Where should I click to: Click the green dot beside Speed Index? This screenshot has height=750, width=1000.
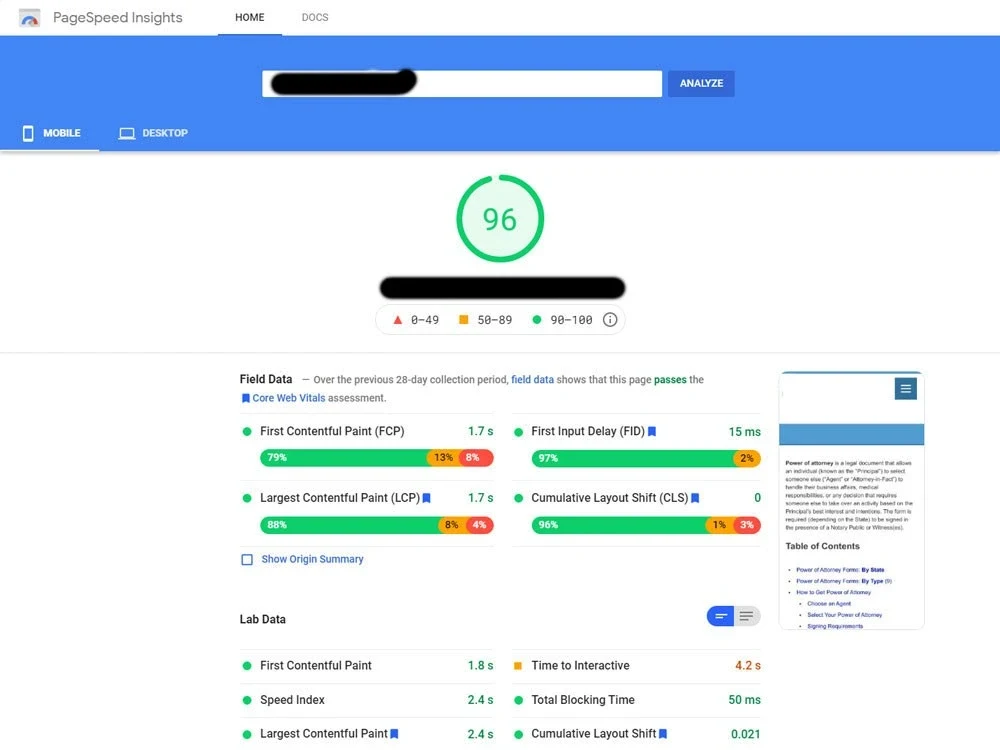click(247, 700)
